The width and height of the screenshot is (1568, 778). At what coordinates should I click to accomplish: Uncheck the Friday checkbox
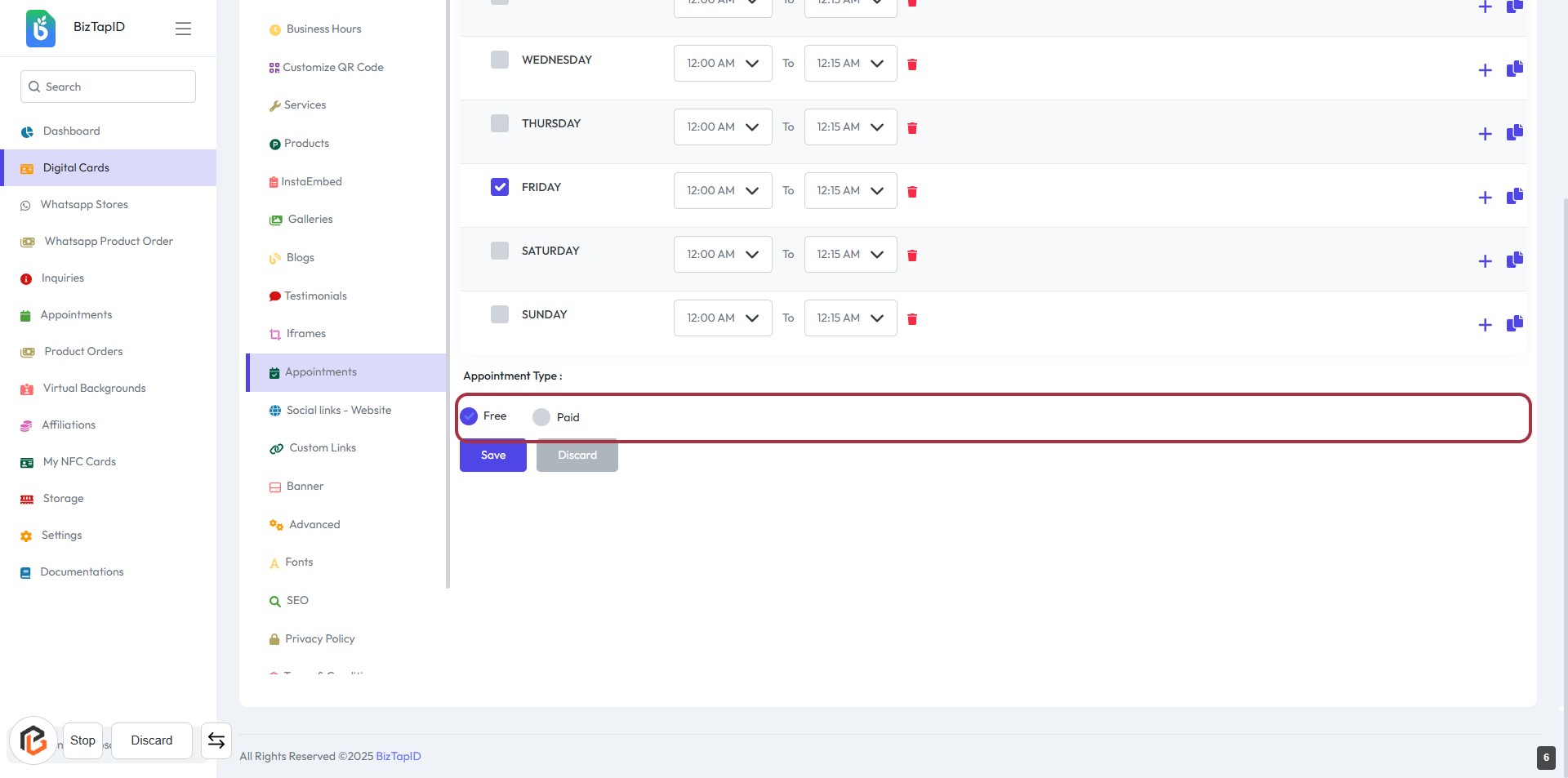click(500, 187)
